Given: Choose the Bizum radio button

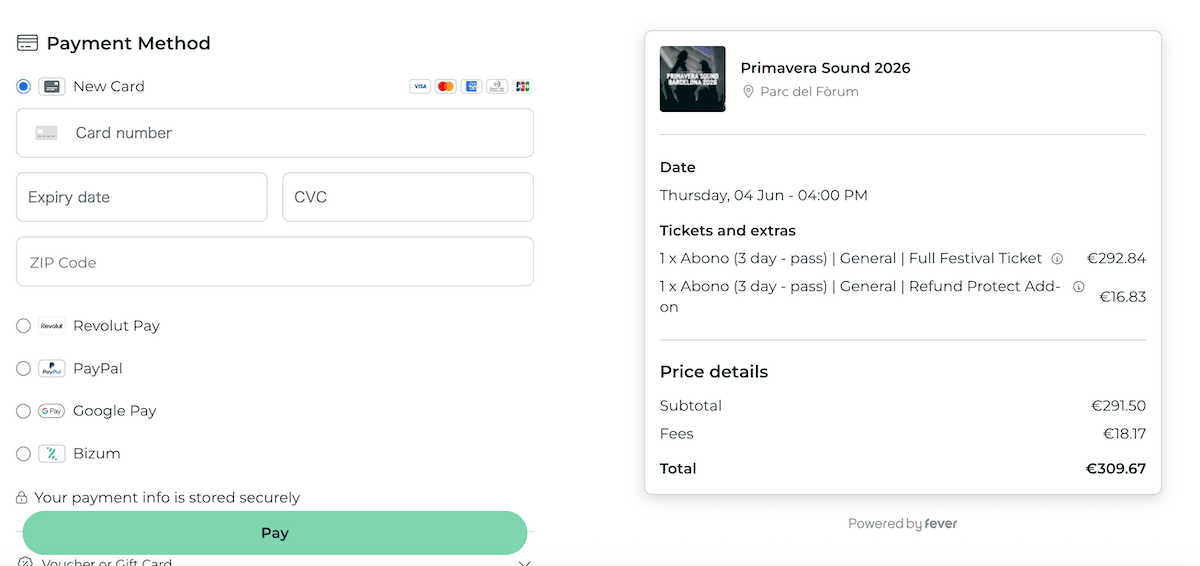Looking at the screenshot, I should (24, 454).
